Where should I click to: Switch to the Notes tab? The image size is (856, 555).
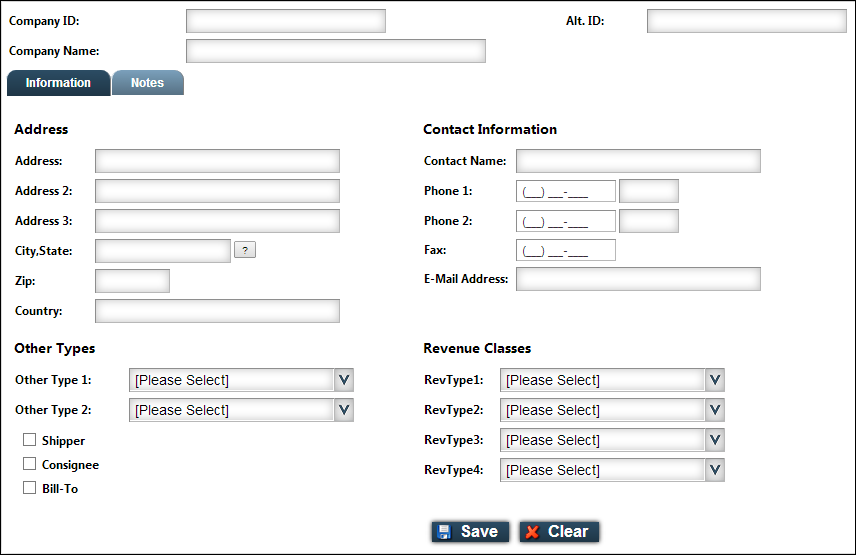147,83
